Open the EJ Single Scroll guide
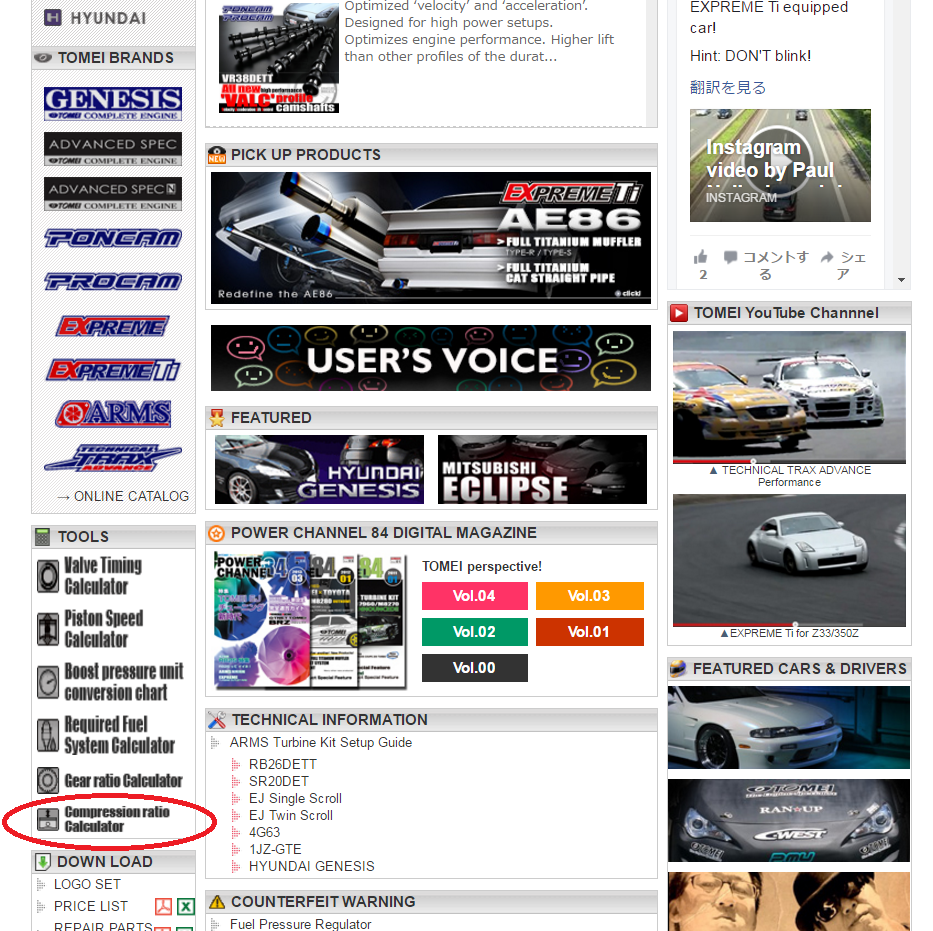Image resolution: width=933 pixels, height=931 pixels. coord(295,798)
